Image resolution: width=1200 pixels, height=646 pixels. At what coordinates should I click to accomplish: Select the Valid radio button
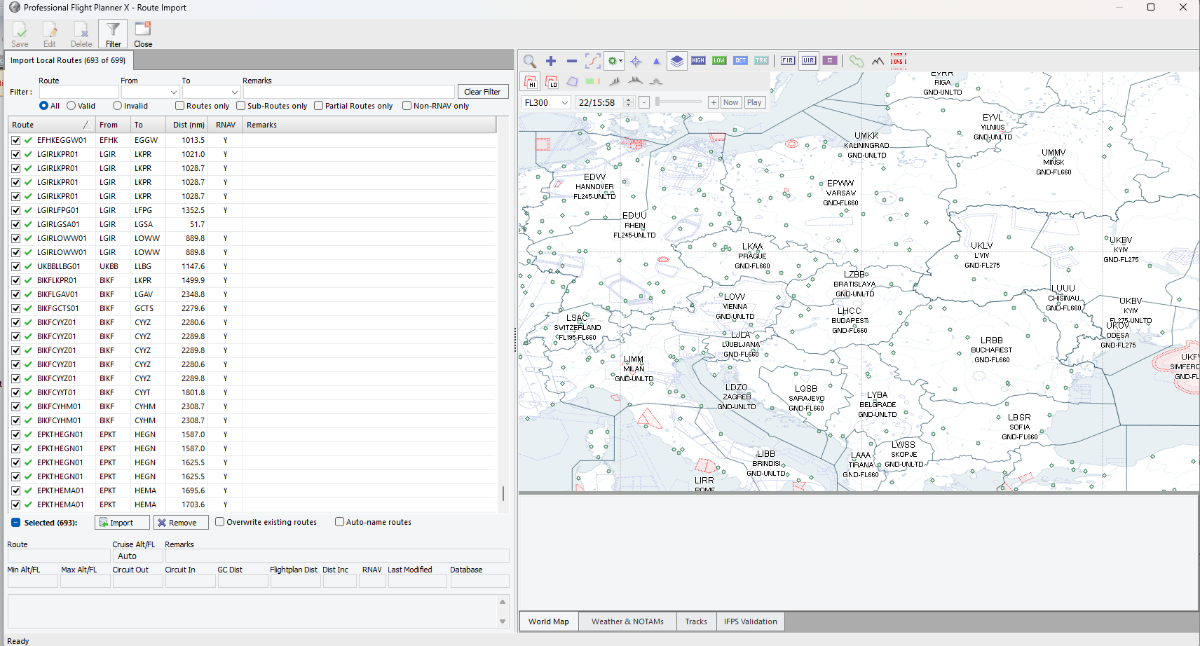pos(71,106)
